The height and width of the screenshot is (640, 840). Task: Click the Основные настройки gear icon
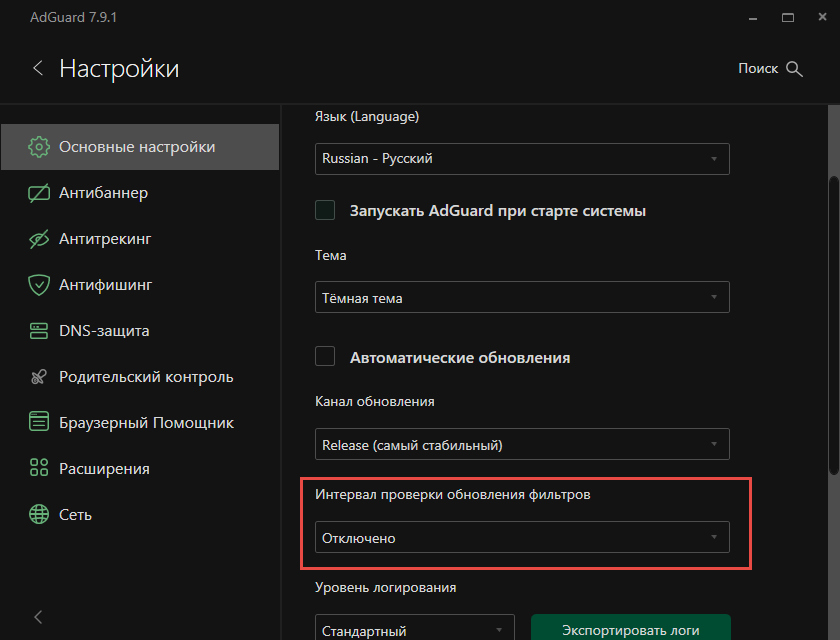coord(39,147)
